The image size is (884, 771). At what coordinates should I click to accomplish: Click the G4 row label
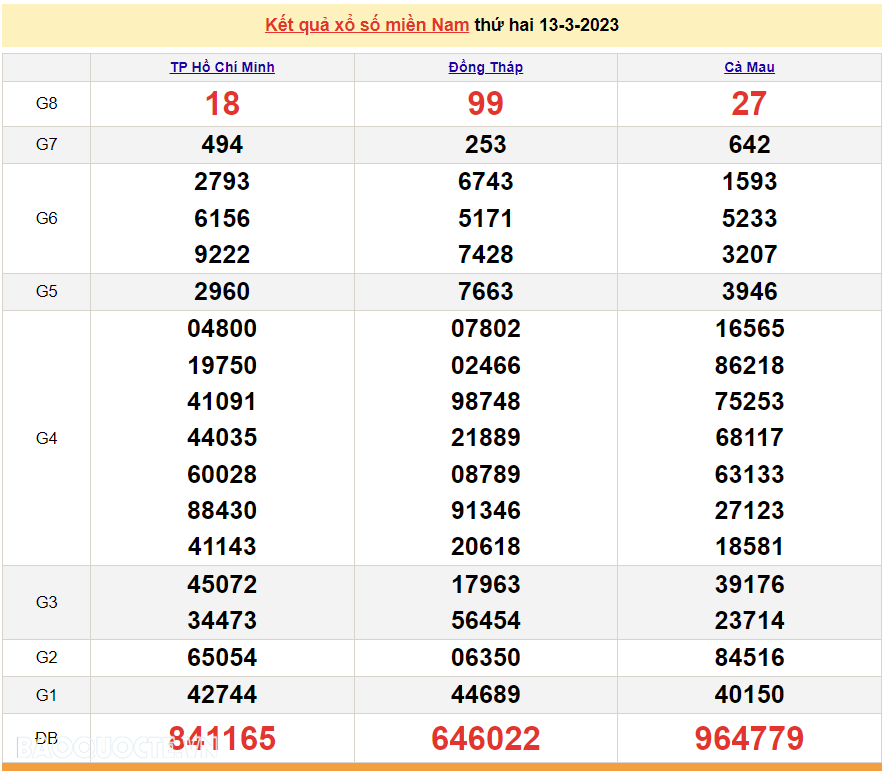pyautogui.click(x=46, y=438)
